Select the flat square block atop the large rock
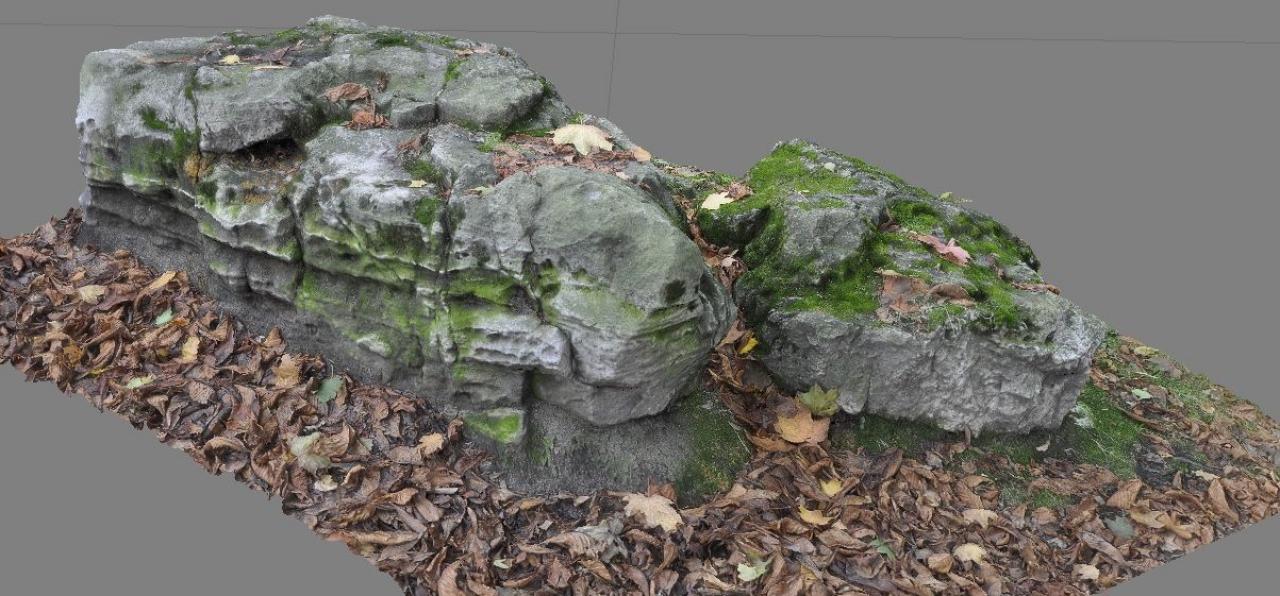Viewport: 1280px width, 596px height. click(x=490, y=90)
